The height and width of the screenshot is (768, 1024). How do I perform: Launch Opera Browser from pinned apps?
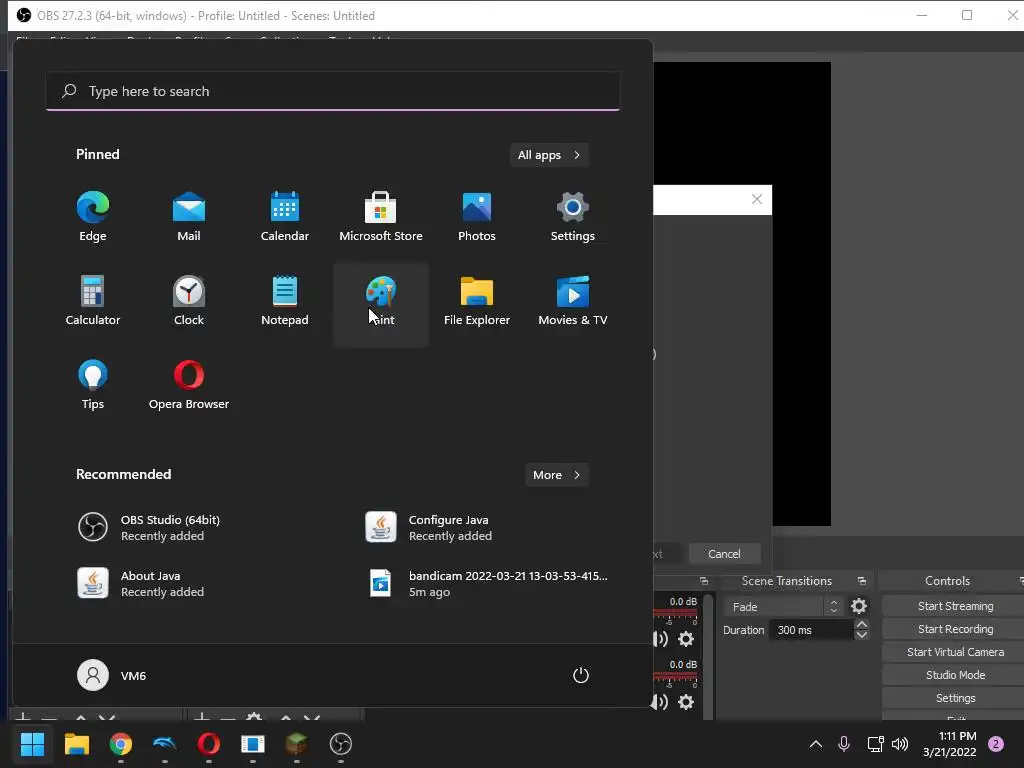coord(189,385)
